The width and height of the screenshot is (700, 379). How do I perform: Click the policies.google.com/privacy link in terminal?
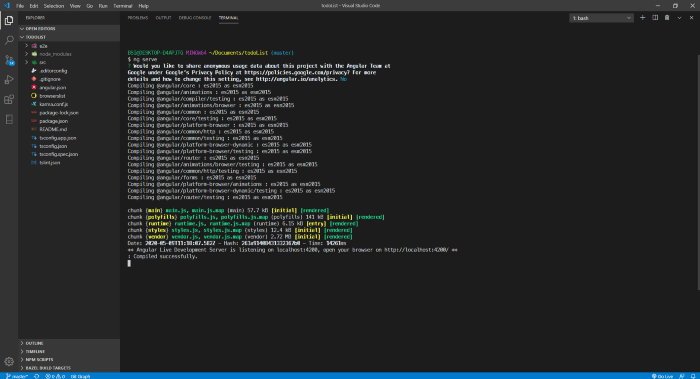click(x=296, y=72)
